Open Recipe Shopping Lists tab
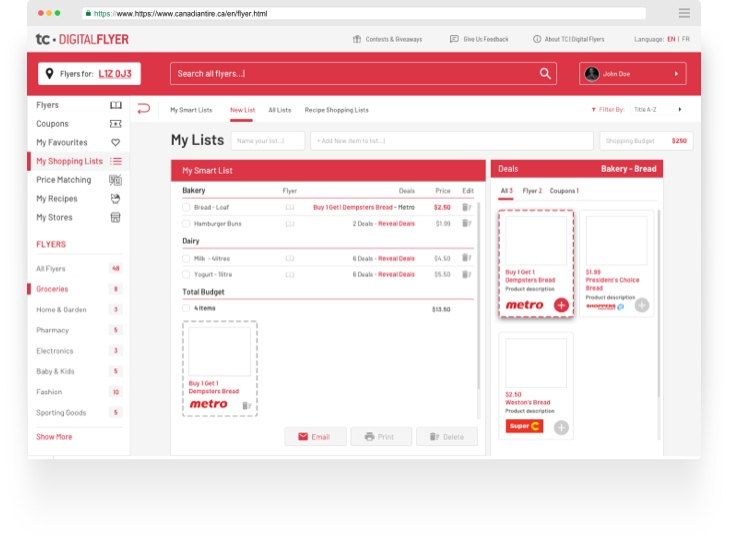731x554 pixels. tap(337, 110)
